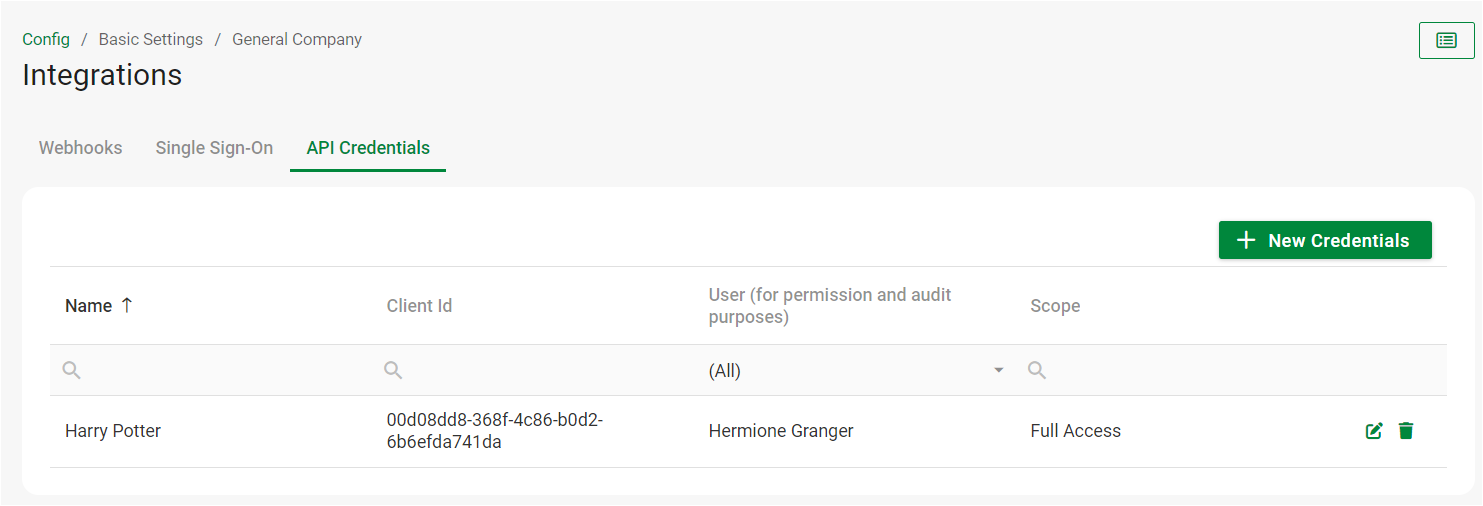
Task: Sort by Scope column header
Action: [x=1055, y=306]
